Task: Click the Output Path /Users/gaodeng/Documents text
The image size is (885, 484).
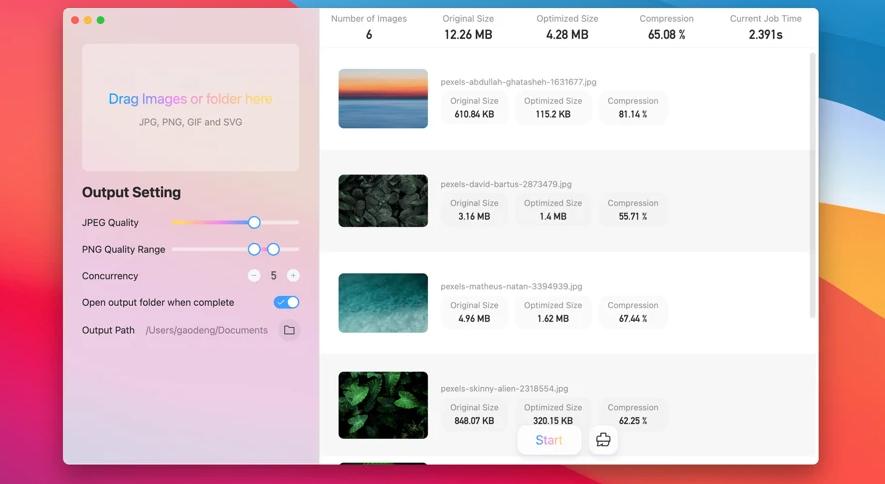Action: 207,330
